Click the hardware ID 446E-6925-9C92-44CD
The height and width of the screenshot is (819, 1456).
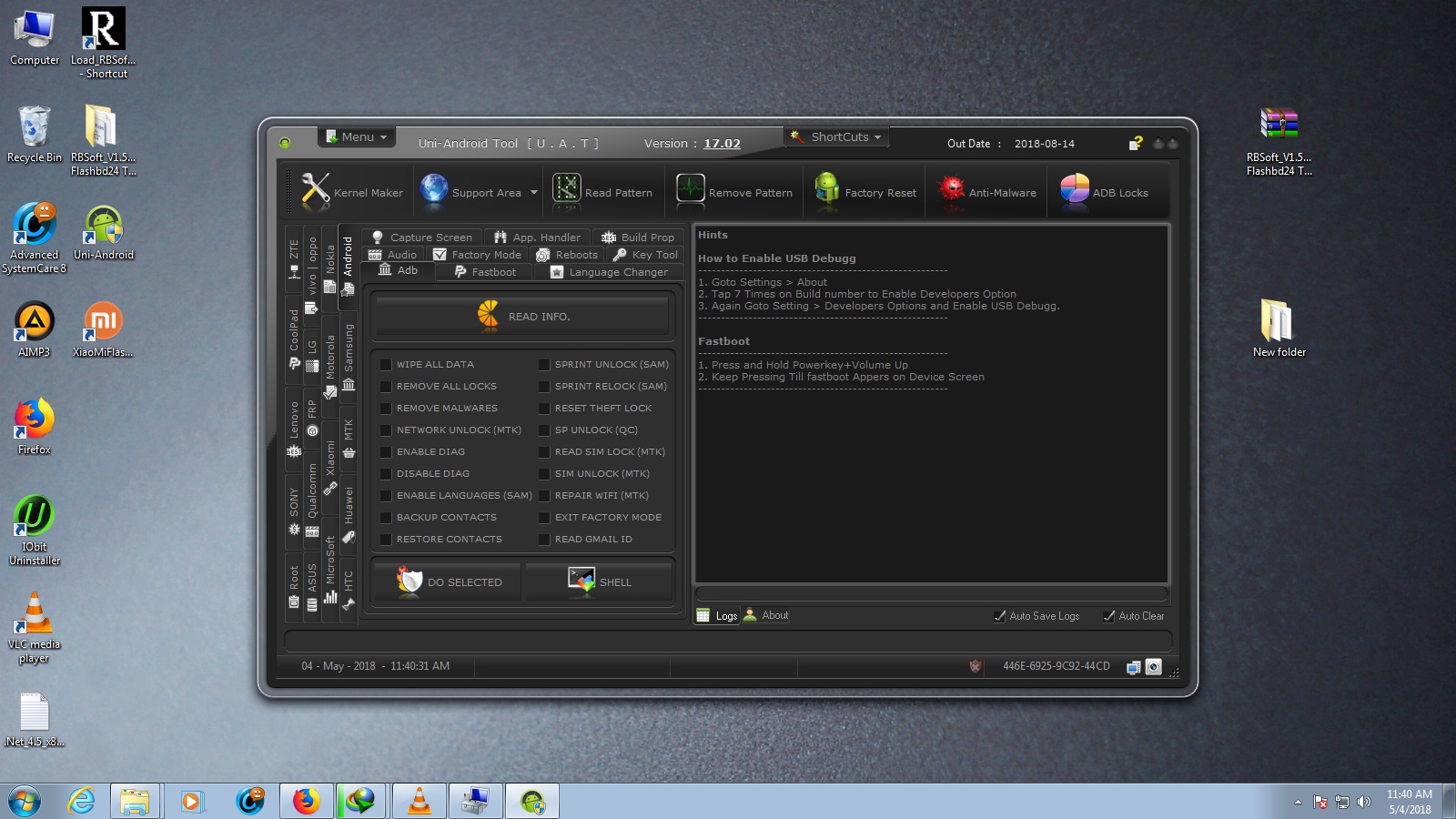[1056, 666]
